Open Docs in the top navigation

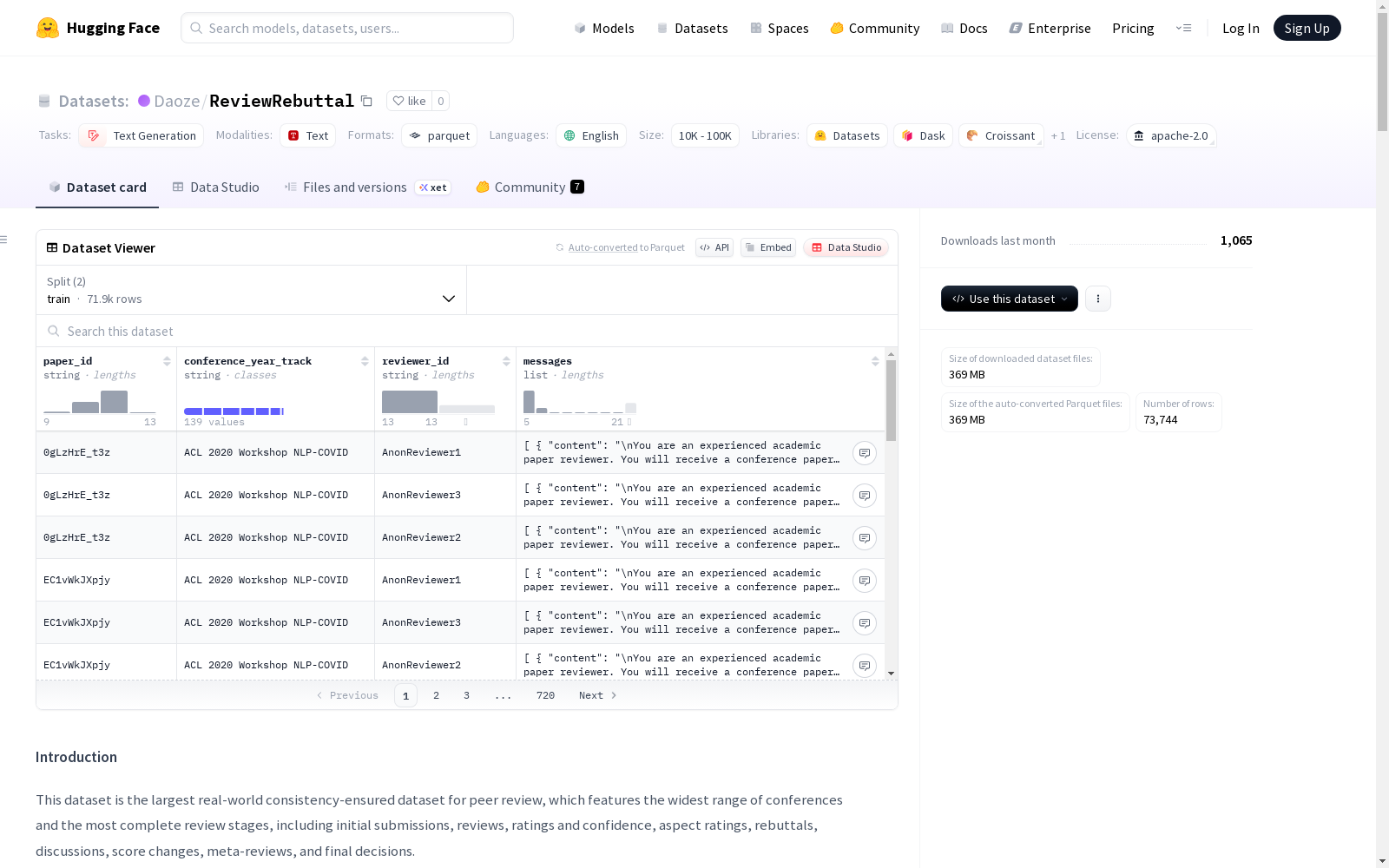[964, 28]
